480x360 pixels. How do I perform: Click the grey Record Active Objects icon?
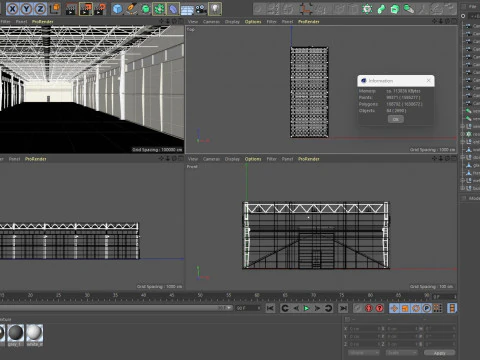(x=358, y=308)
